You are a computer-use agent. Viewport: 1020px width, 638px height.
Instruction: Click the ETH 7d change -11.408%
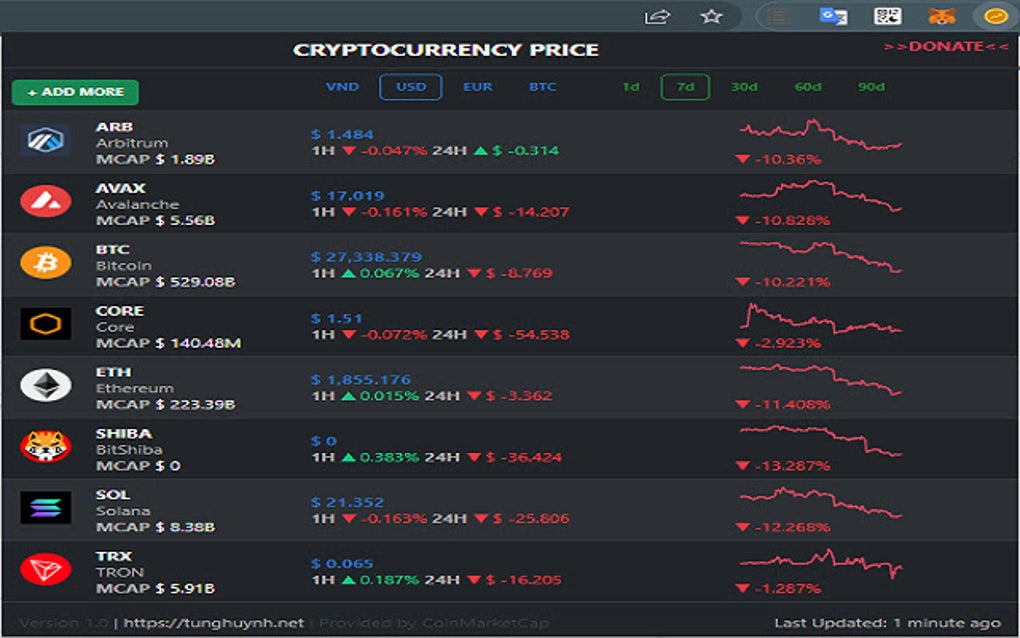783,405
